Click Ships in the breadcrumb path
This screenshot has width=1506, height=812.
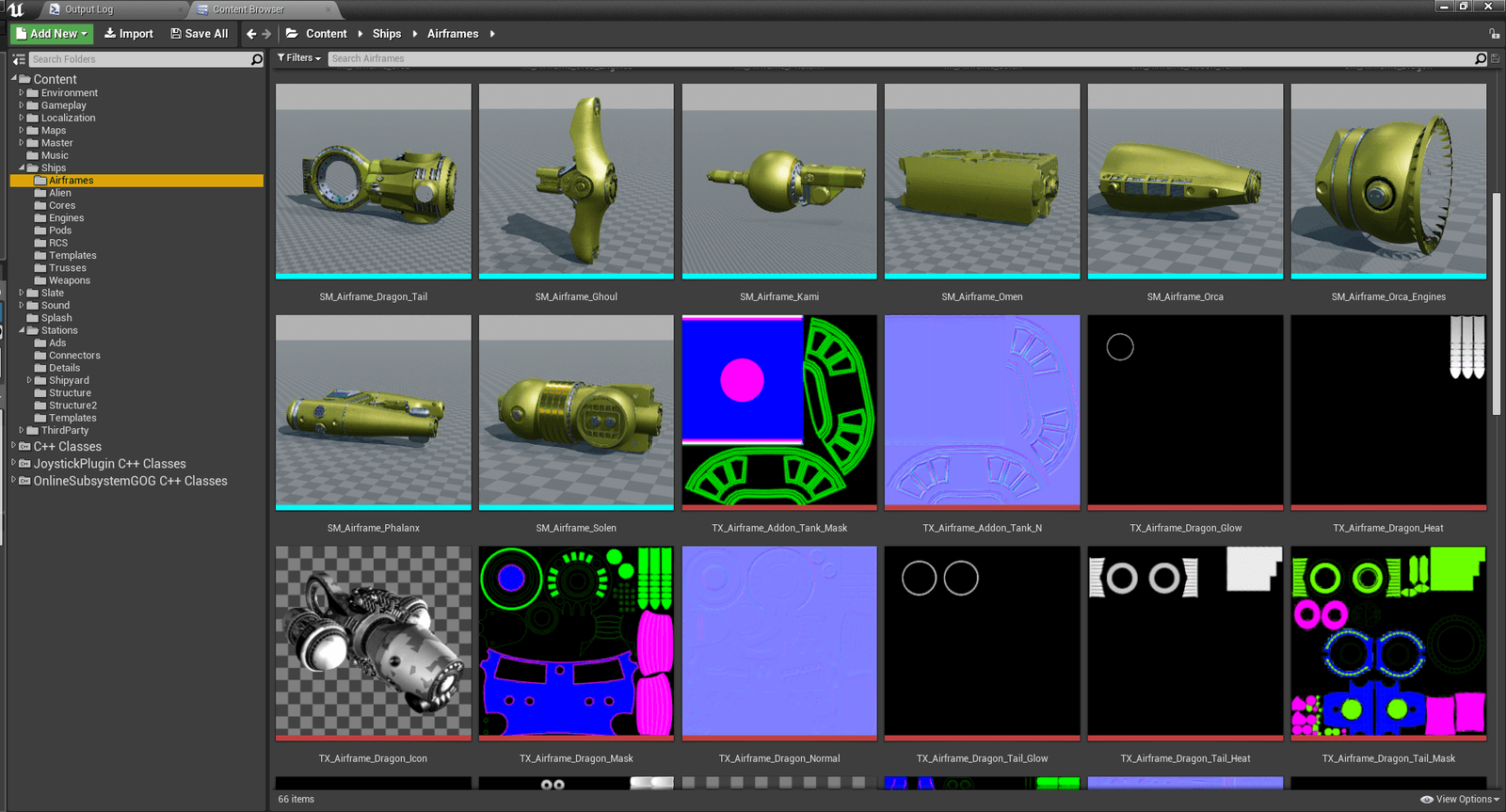pos(387,34)
